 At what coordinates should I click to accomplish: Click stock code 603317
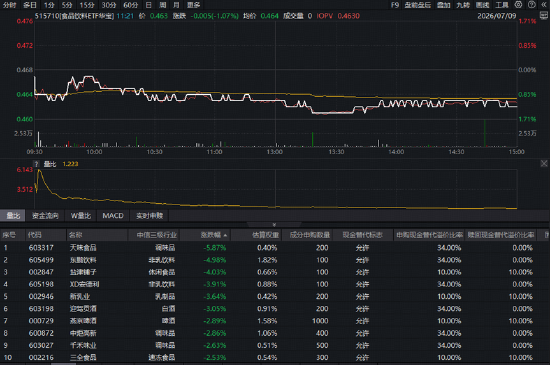(x=41, y=248)
